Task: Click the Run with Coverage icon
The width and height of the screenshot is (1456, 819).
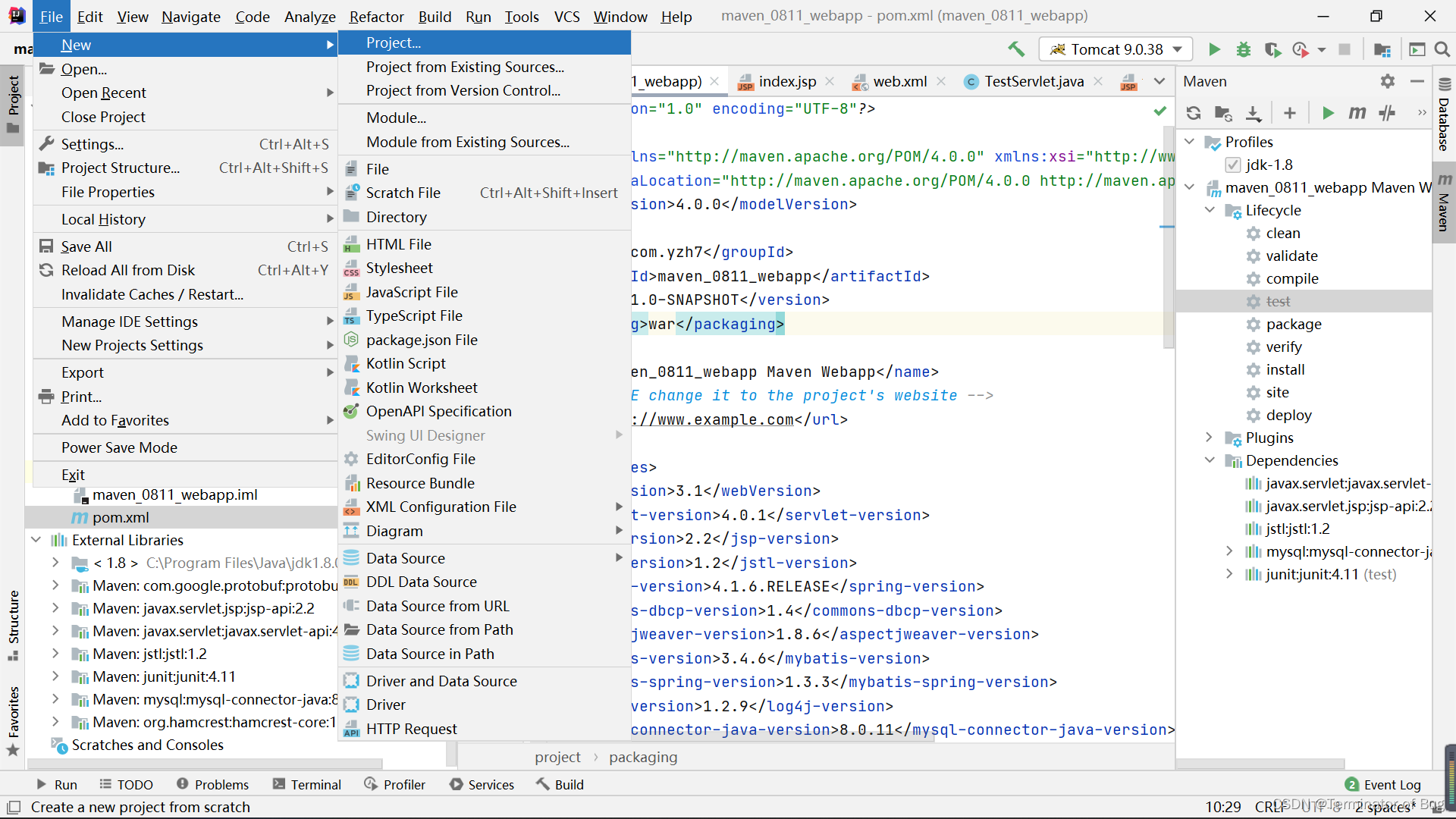Action: pos(1272,49)
